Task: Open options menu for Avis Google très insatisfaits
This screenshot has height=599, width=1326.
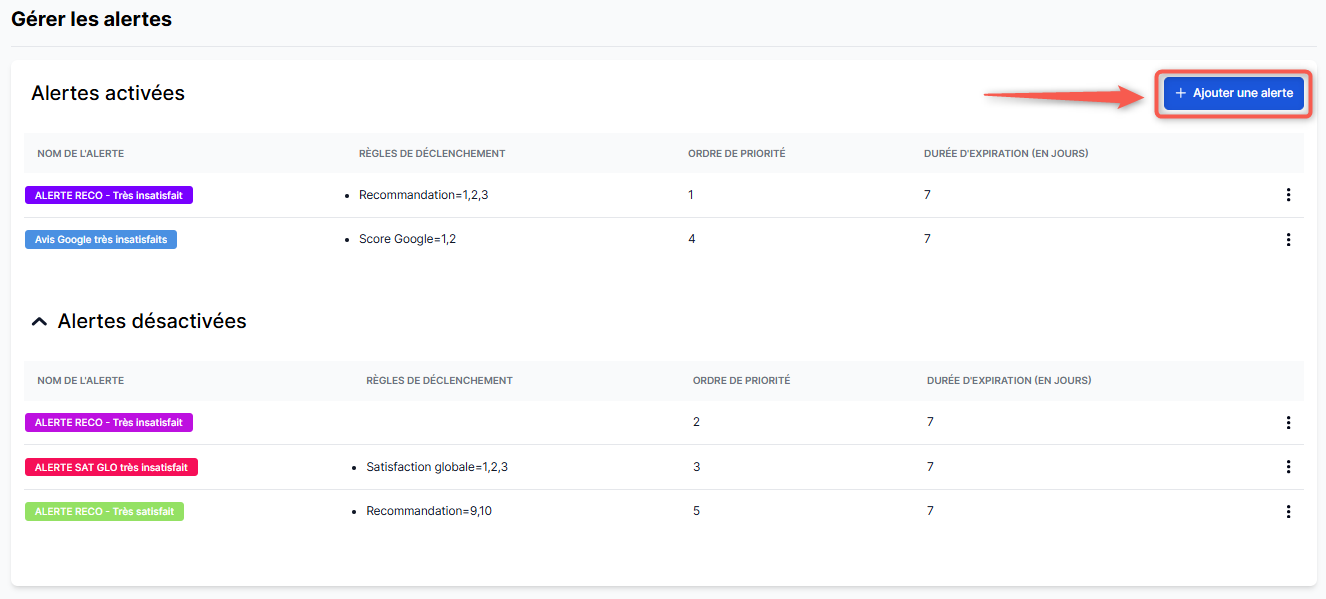Action: [1288, 240]
